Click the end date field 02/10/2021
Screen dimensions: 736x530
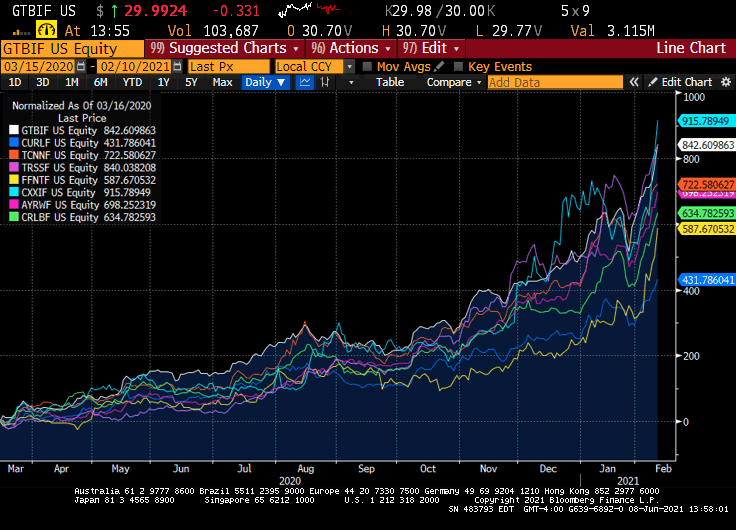[135, 66]
